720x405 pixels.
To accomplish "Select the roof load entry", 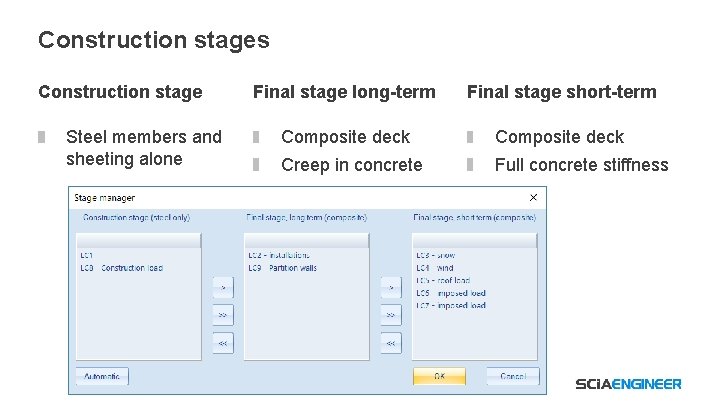I will pyautogui.click(x=442, y=281).
